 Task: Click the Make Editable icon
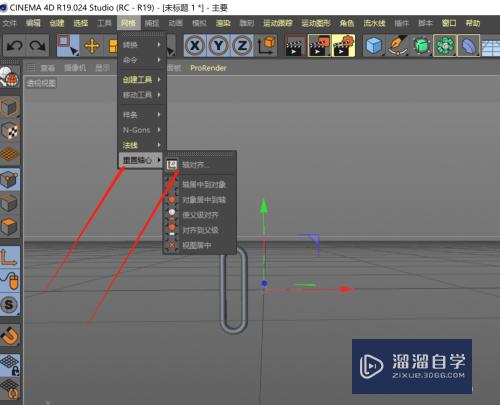tap(9, 76)
